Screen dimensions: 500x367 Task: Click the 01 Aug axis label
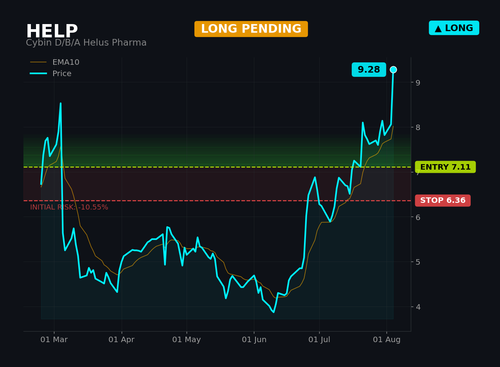pyautogui.click(x=386, y=340)
